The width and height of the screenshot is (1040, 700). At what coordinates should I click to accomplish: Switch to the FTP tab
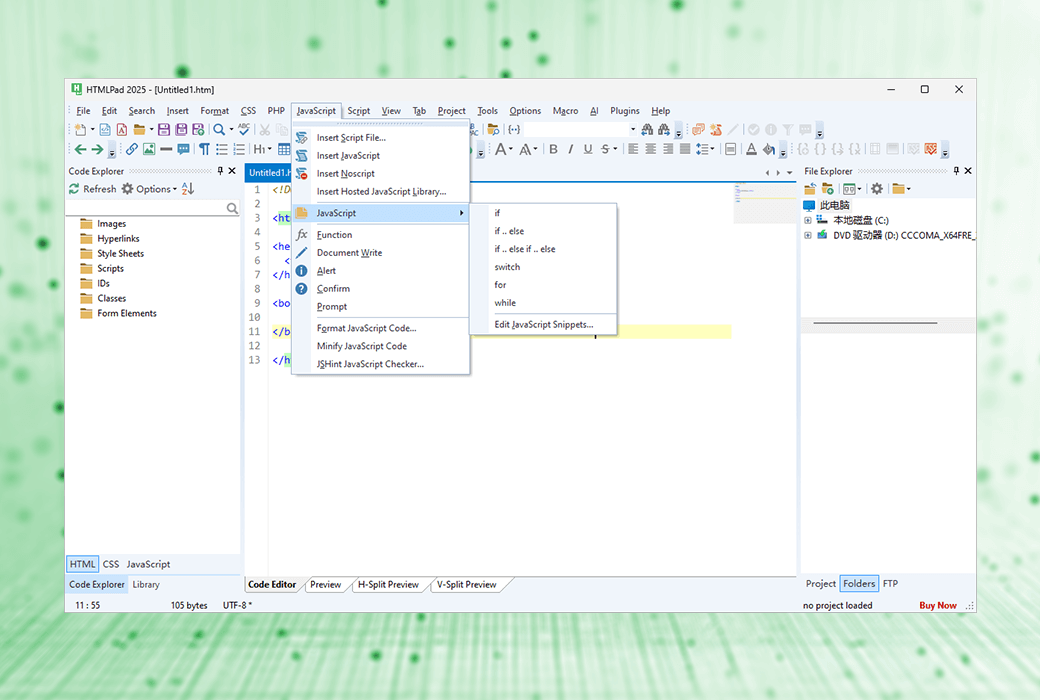890,584
